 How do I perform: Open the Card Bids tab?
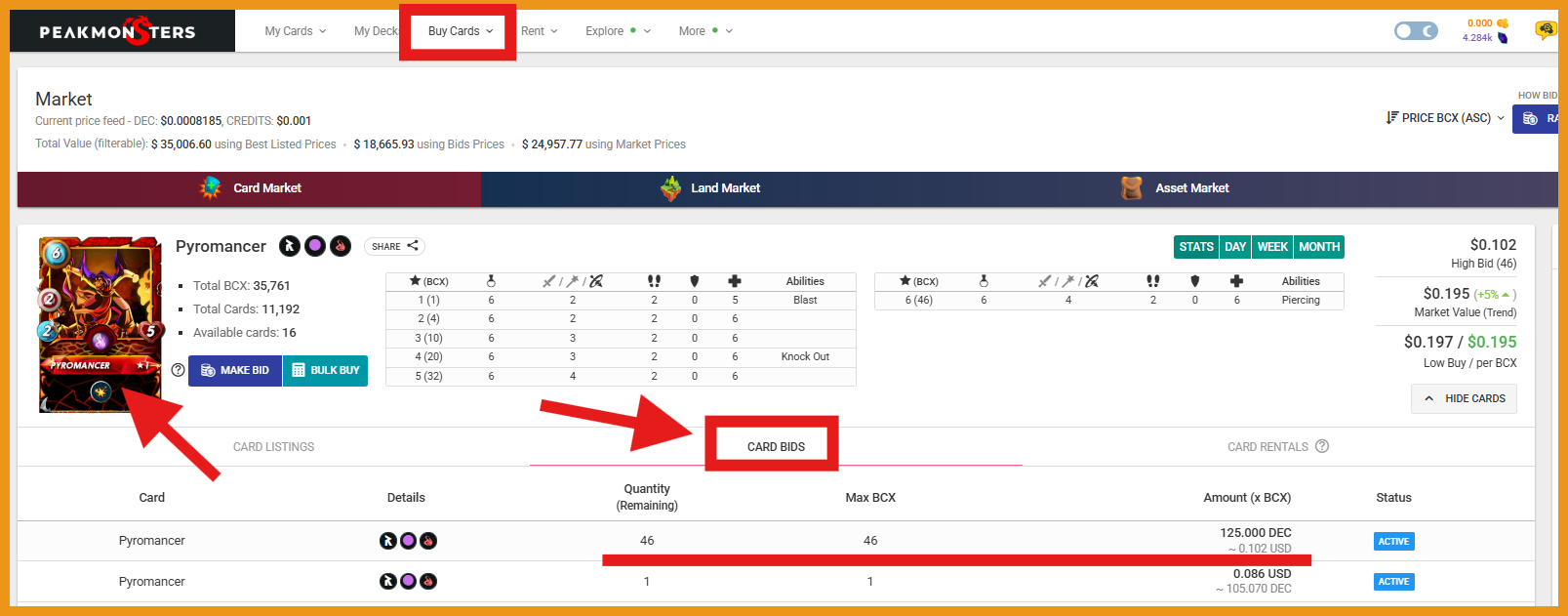(x=776, y=447)
